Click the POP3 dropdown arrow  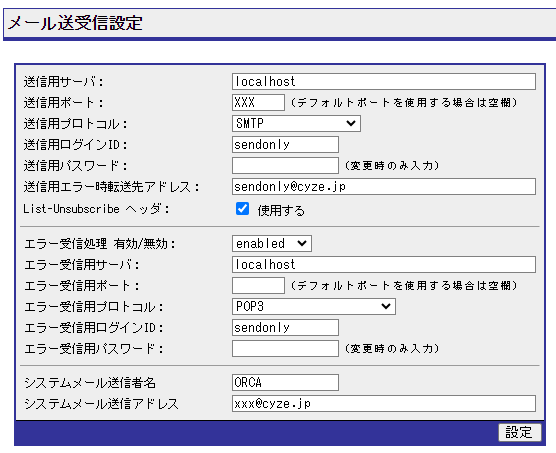click(386, 306)
